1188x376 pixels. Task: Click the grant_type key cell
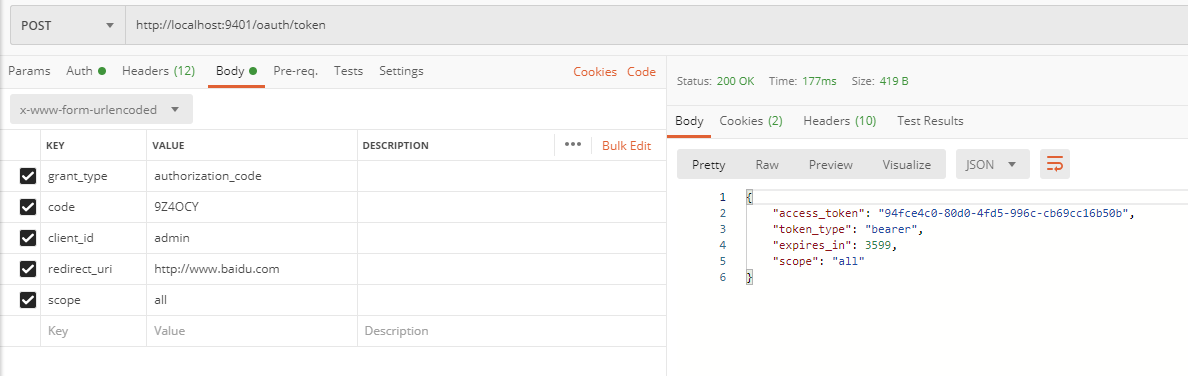(x=93, y=176)
